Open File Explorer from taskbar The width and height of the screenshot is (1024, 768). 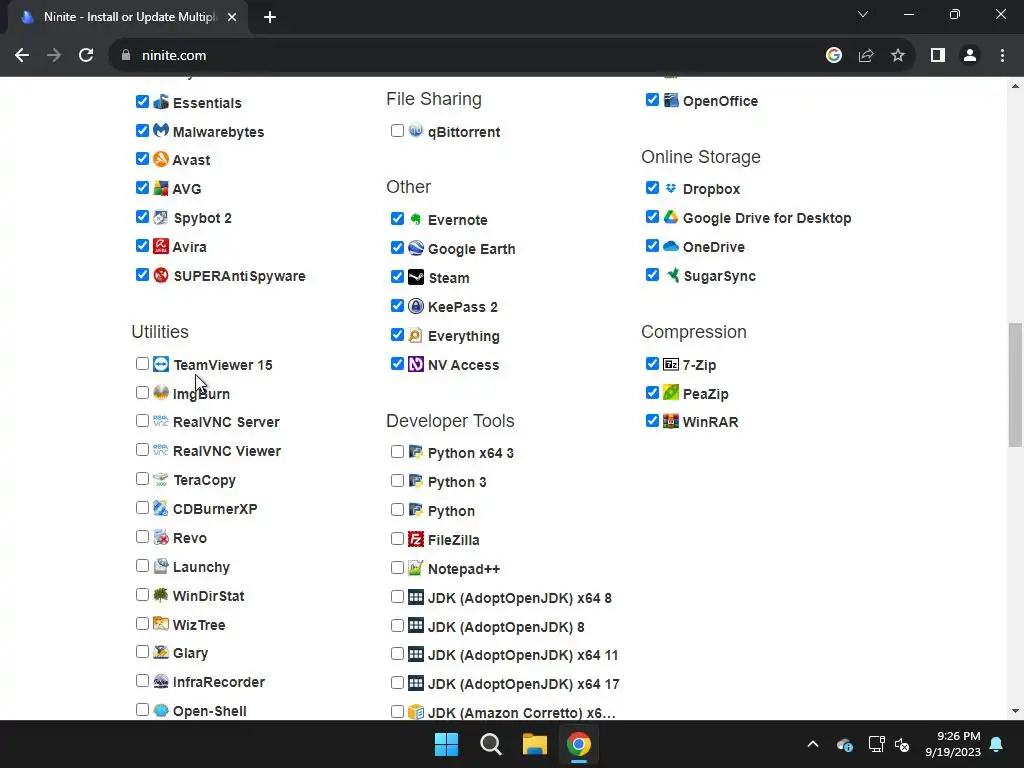point(534,744)
